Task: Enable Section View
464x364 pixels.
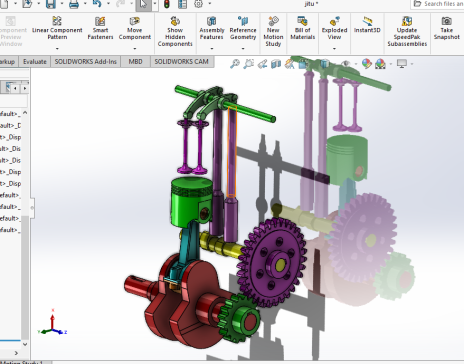Action: (276, 63)
